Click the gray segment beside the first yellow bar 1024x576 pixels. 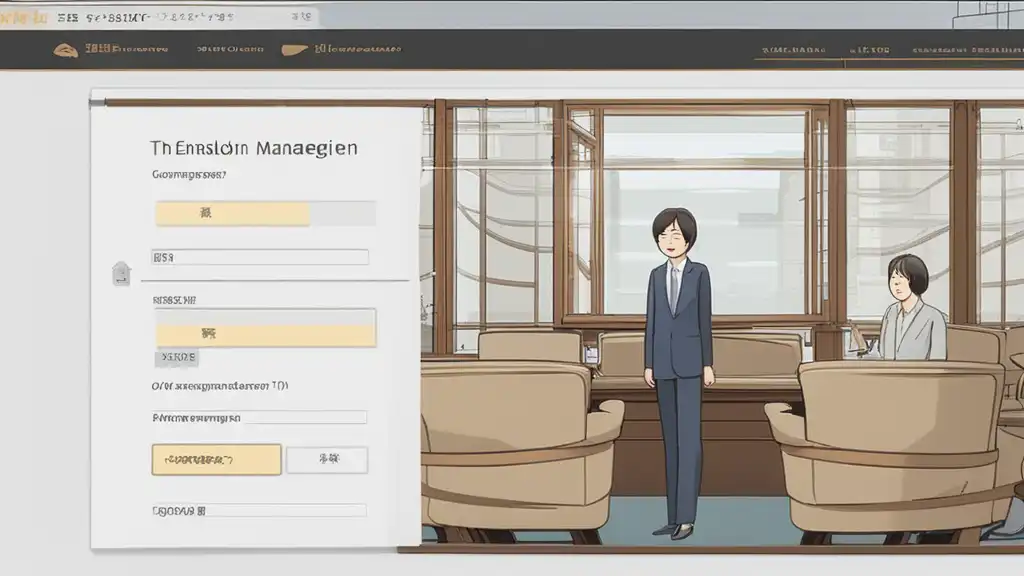(x=343, y=214)
